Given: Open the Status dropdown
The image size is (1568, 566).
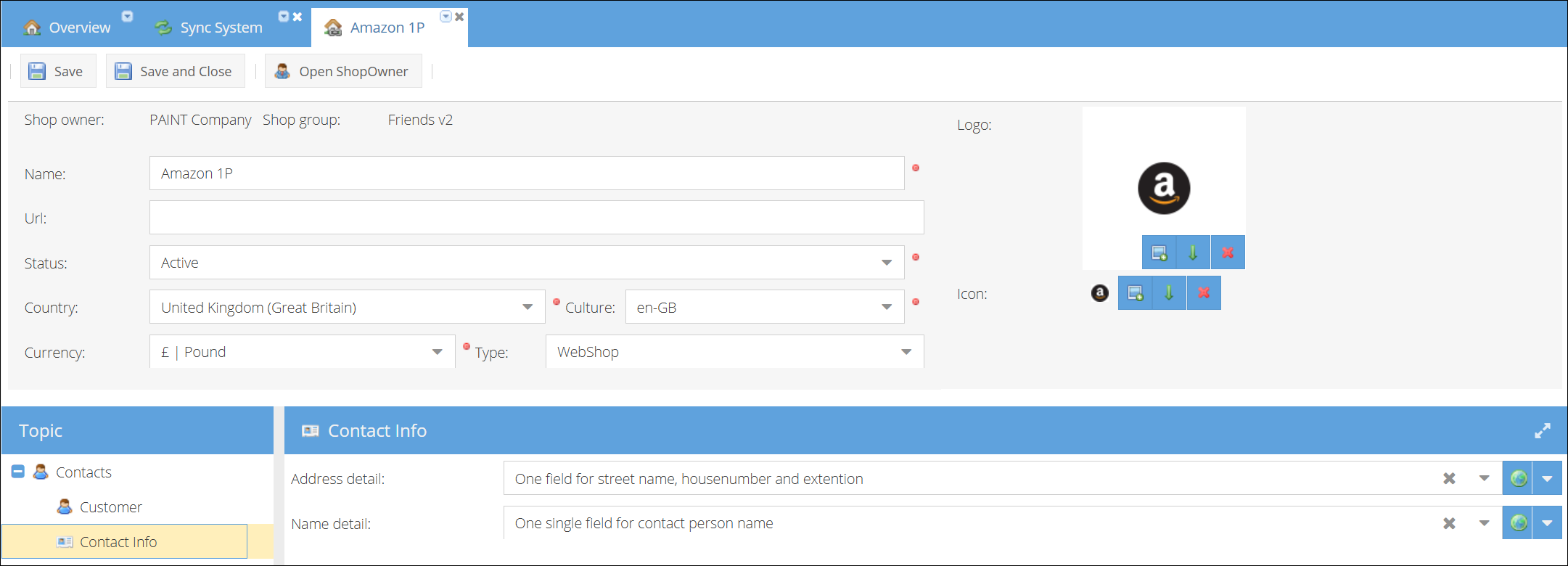Looking at the screenshot, I should (887, 263).
